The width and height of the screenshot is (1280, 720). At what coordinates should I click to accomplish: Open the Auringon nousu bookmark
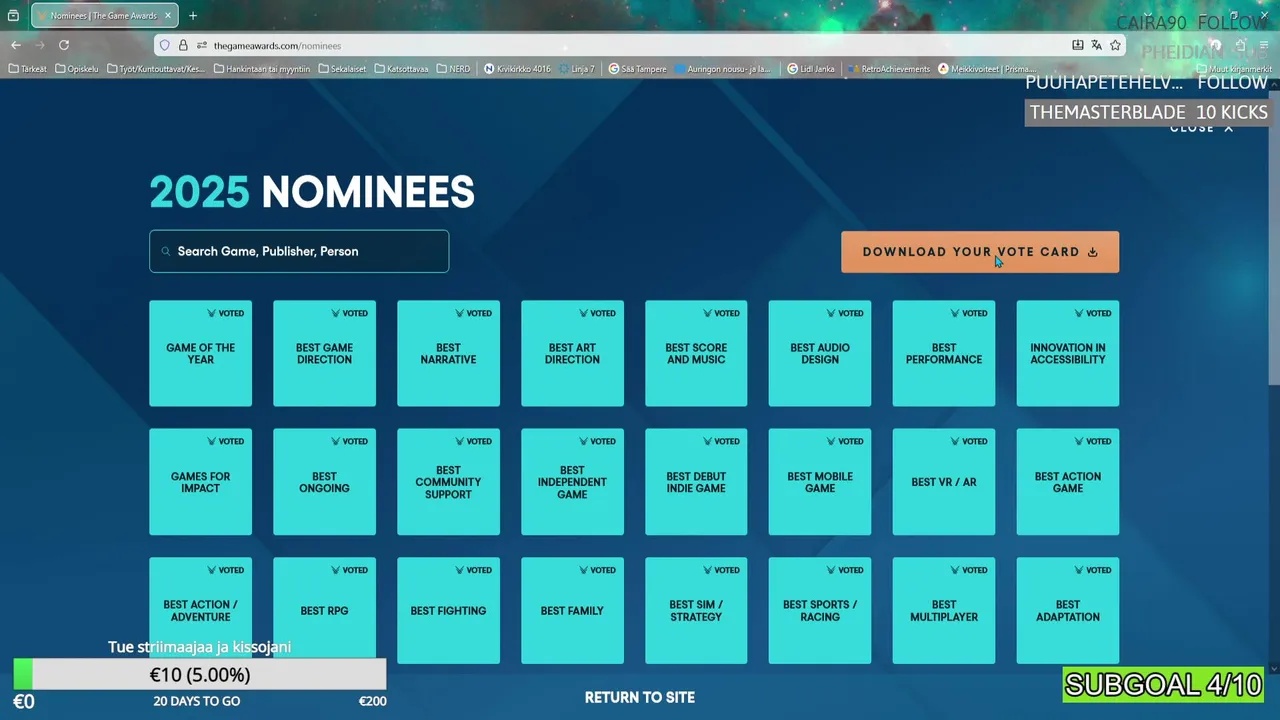(x=724, y=69)
